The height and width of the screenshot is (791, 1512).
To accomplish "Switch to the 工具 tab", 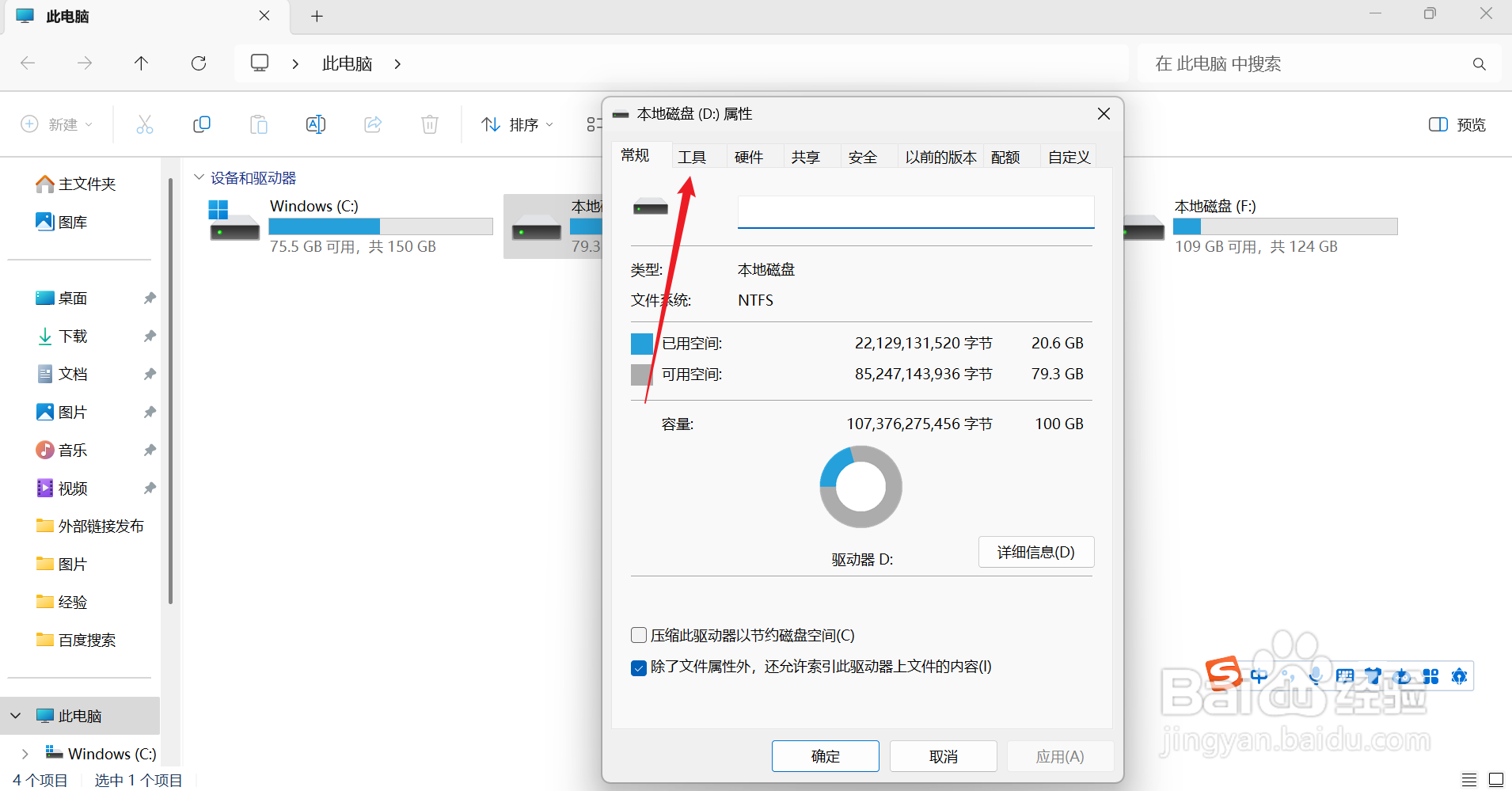I will pos(692,156).
